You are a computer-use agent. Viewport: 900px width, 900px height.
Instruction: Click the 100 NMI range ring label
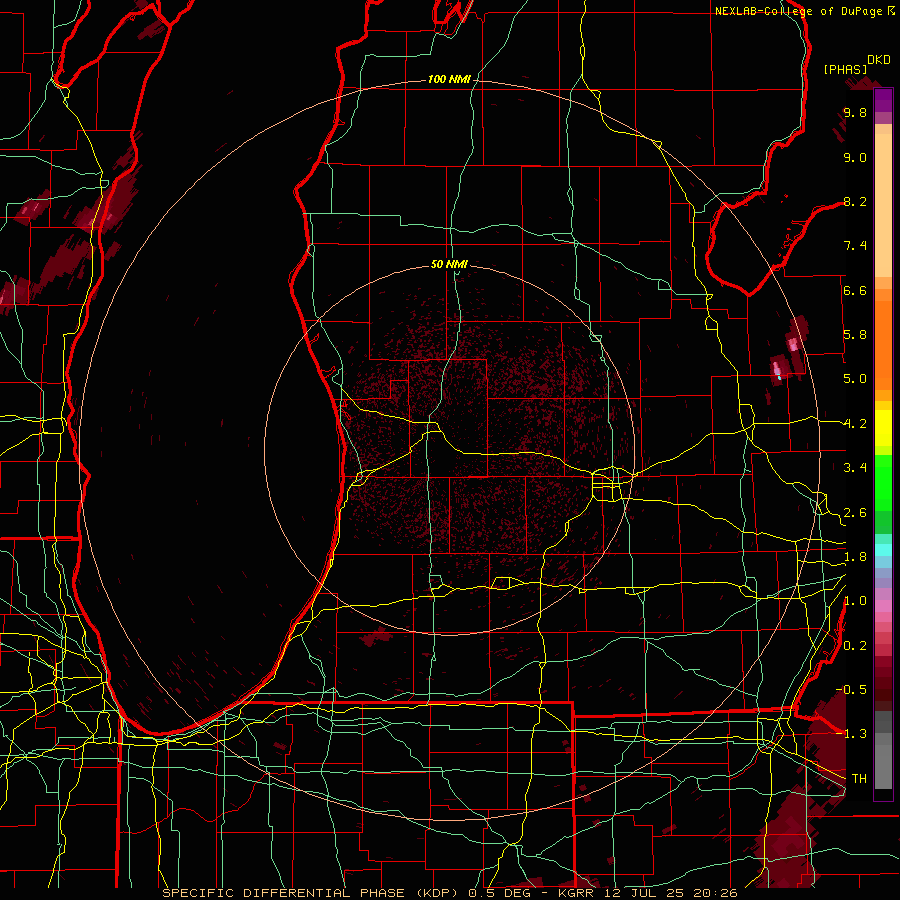[x=449, y=79]
